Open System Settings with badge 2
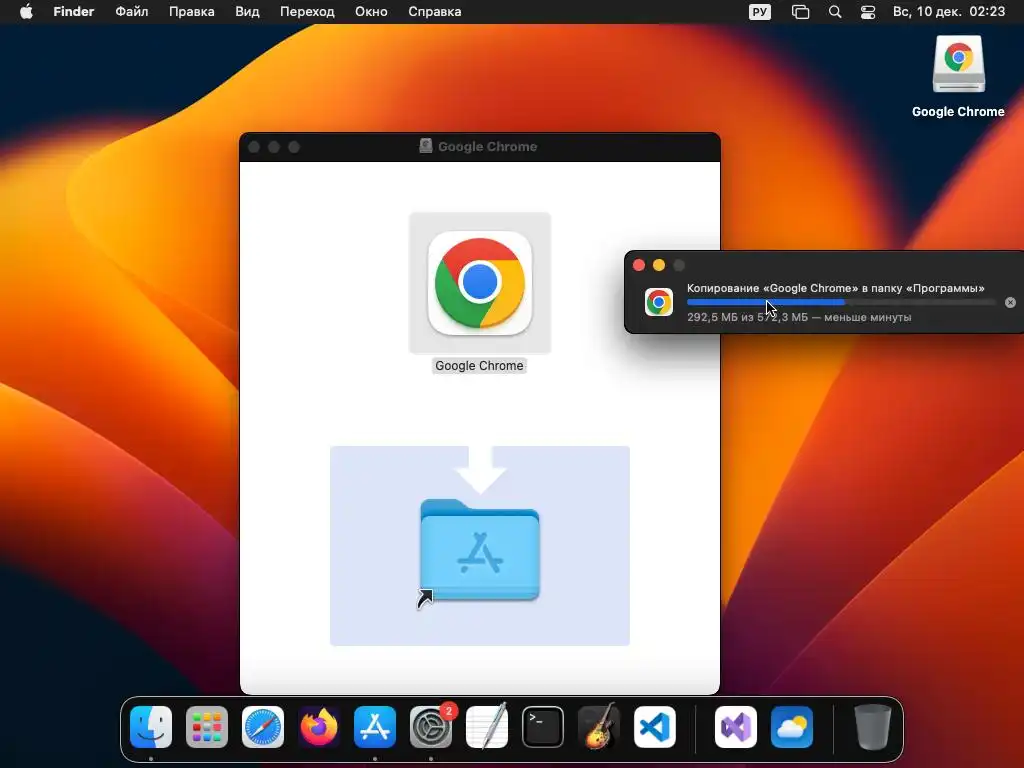1024x768 pixels. click(431, 727)
